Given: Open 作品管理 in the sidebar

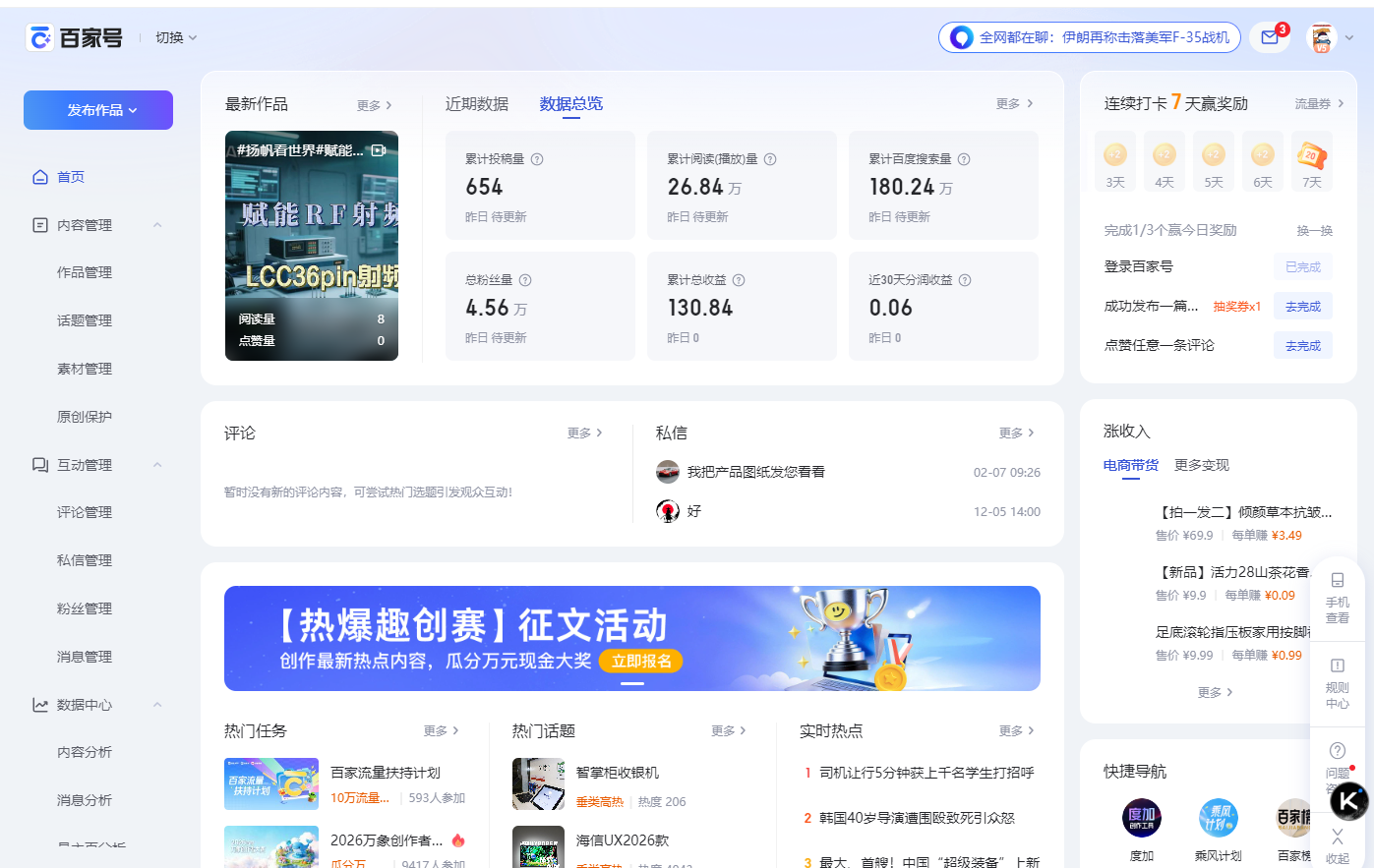Looking at the screenshot, I should [85, 272].
